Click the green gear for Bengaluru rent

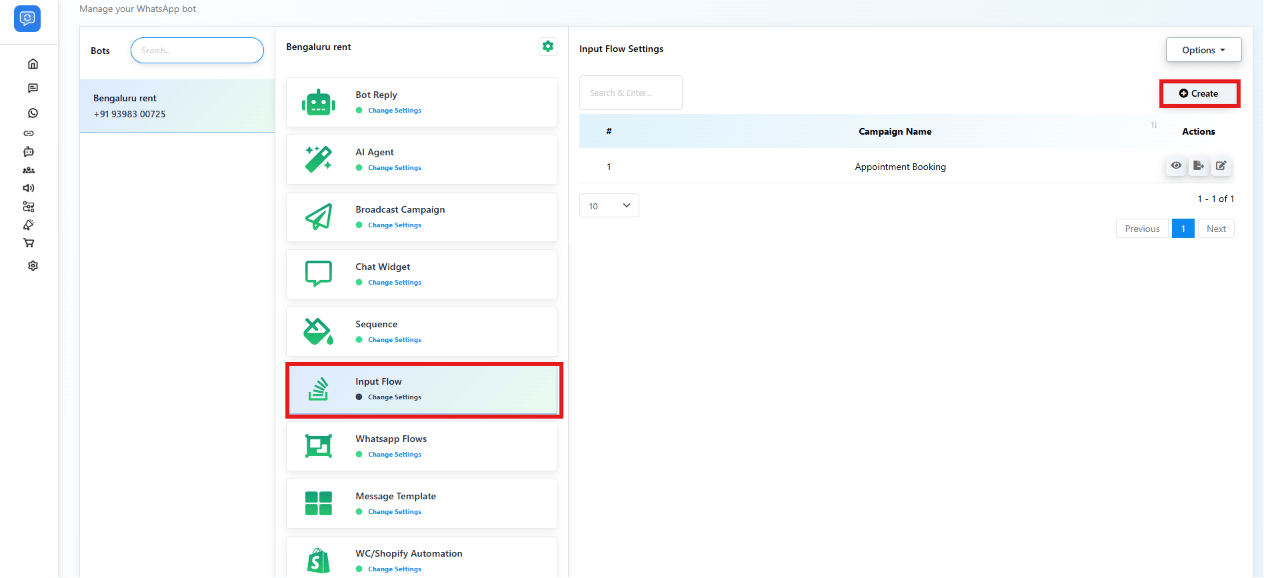pos(547,46)
